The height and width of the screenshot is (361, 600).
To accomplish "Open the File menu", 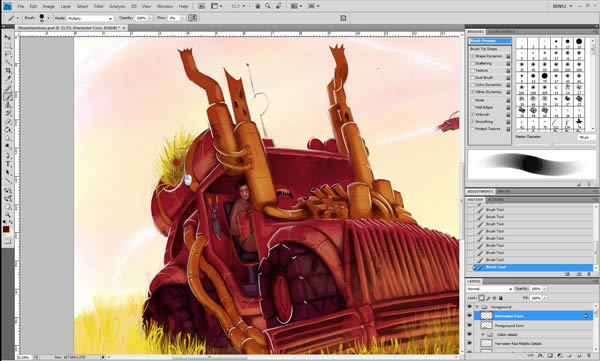I will (x=21, y=7).
